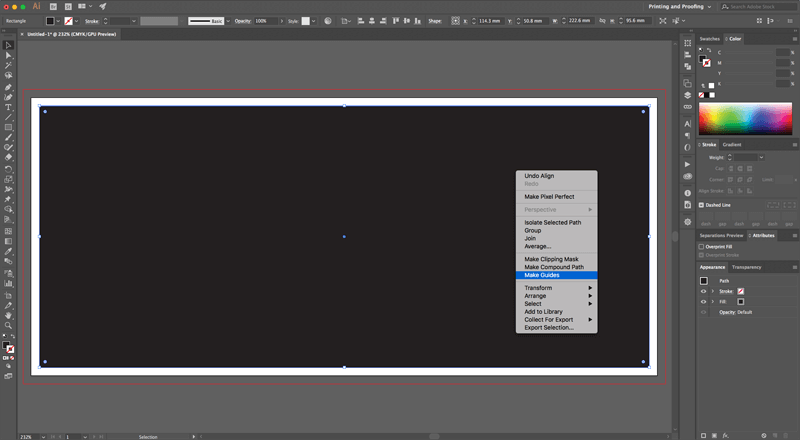Screen dimensions: 800x440
Task: Switch to the Transparency tab
Action: pyautogui.click(x=746, y=267)
